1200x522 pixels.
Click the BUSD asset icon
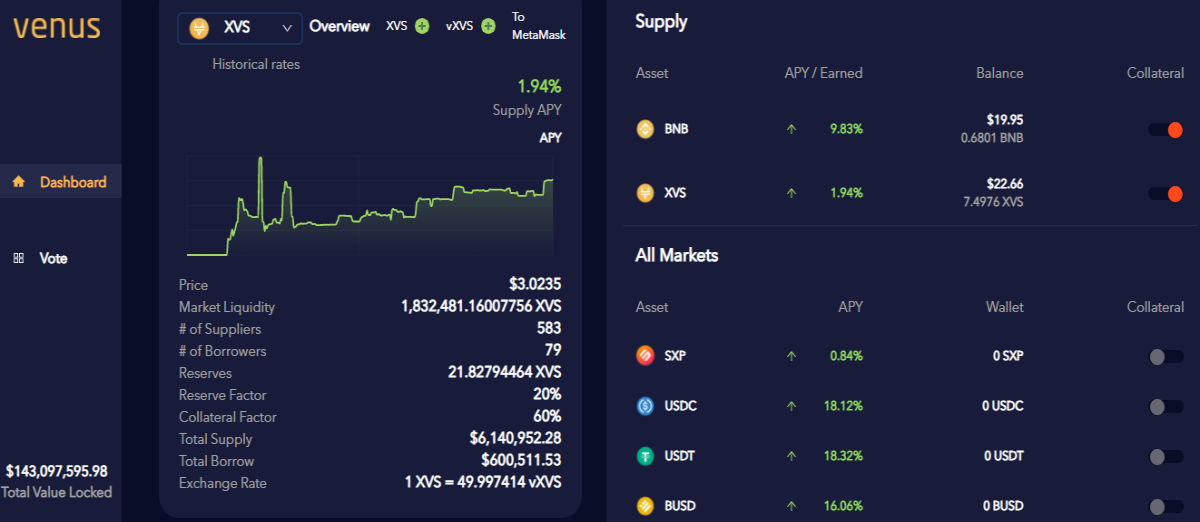[x=645, y=506]
